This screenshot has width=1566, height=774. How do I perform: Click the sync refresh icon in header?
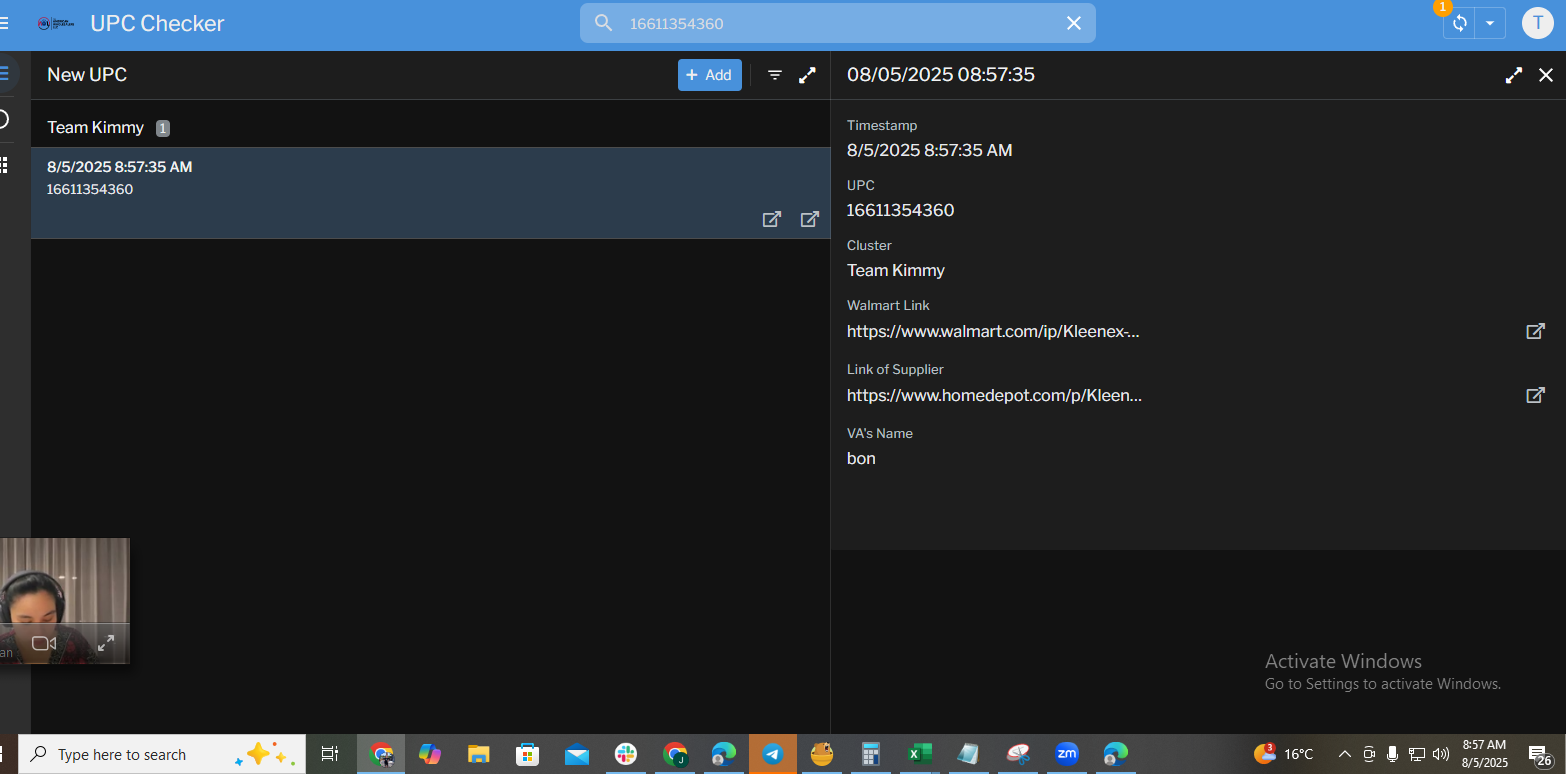pos(1459,23)
